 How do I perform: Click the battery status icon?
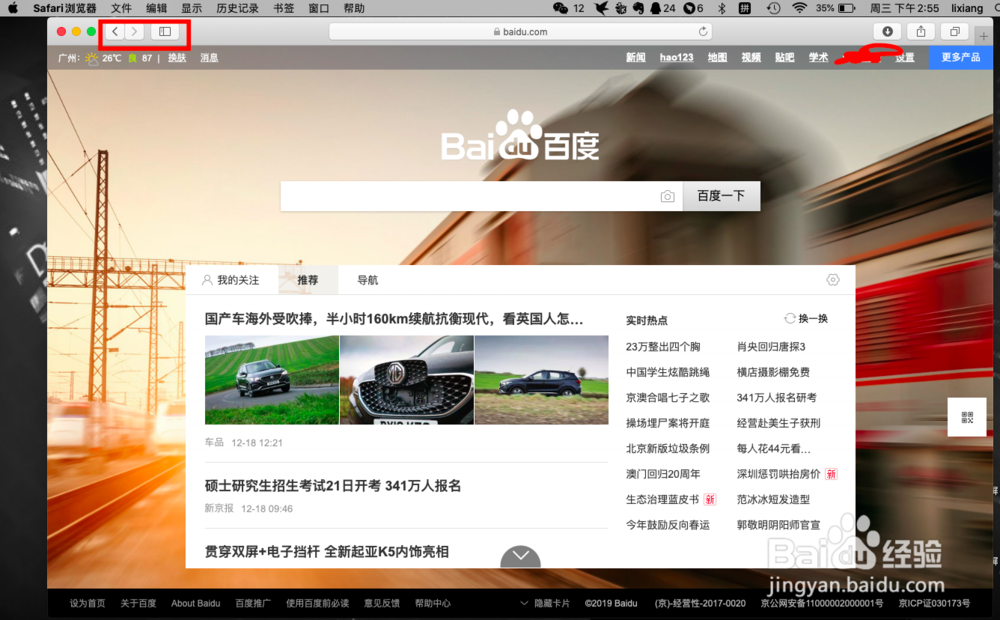click(847, 8)
